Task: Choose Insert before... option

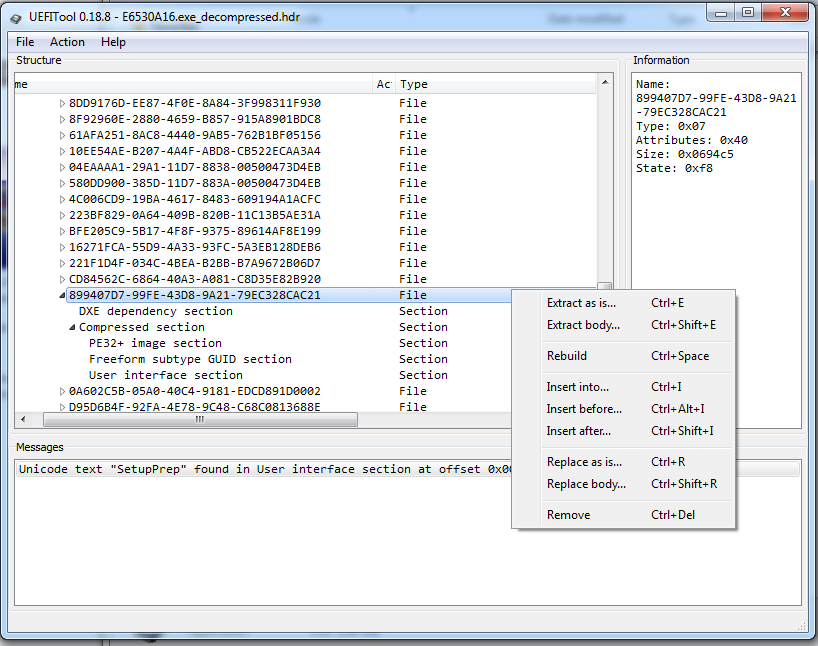Action: (x=623, y=409)
